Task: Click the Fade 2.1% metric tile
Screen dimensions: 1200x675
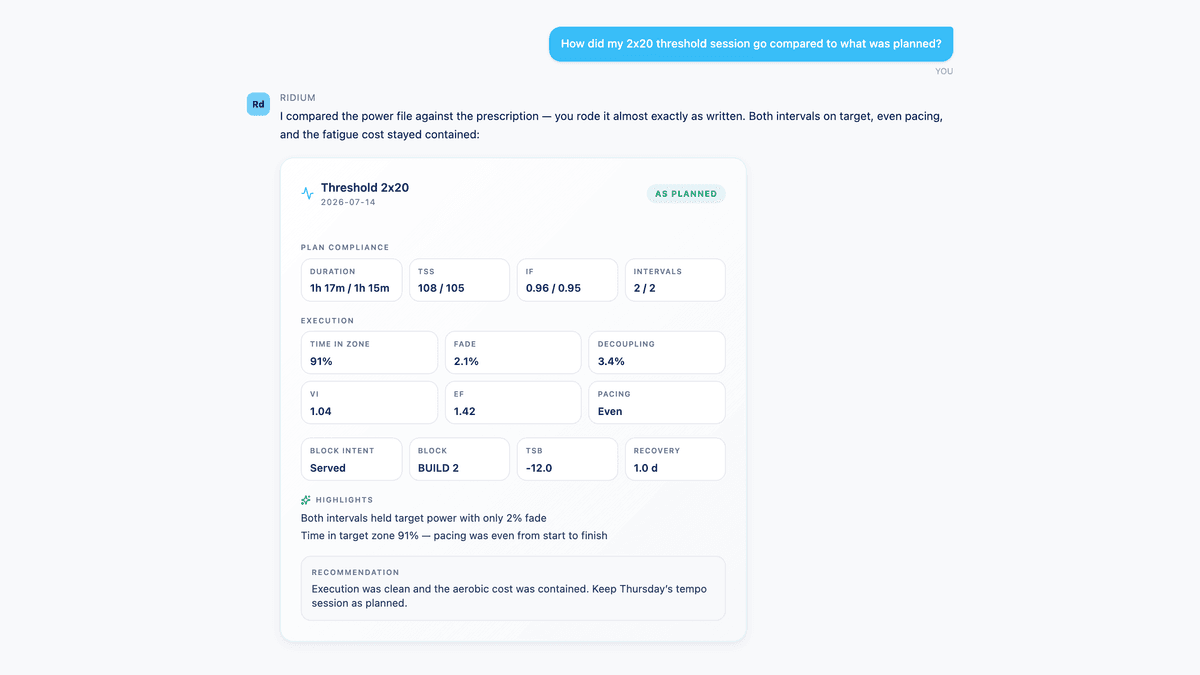Action: (x=513, y=353)
